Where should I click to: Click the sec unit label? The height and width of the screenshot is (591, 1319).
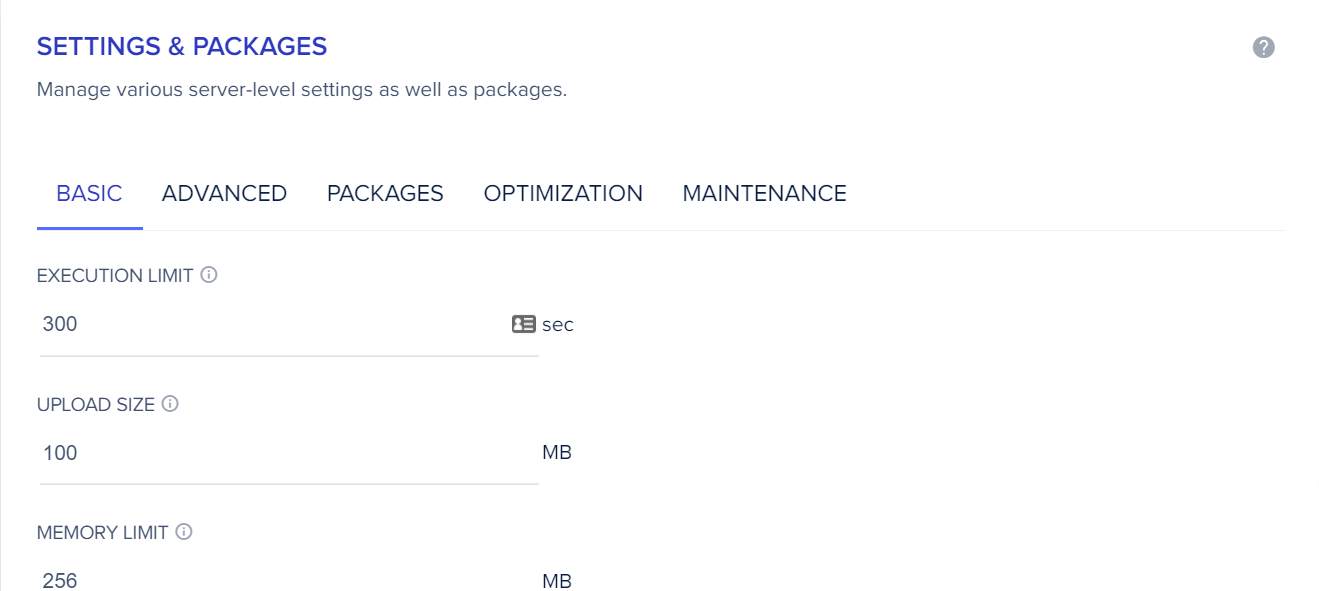tap(558, 325)
